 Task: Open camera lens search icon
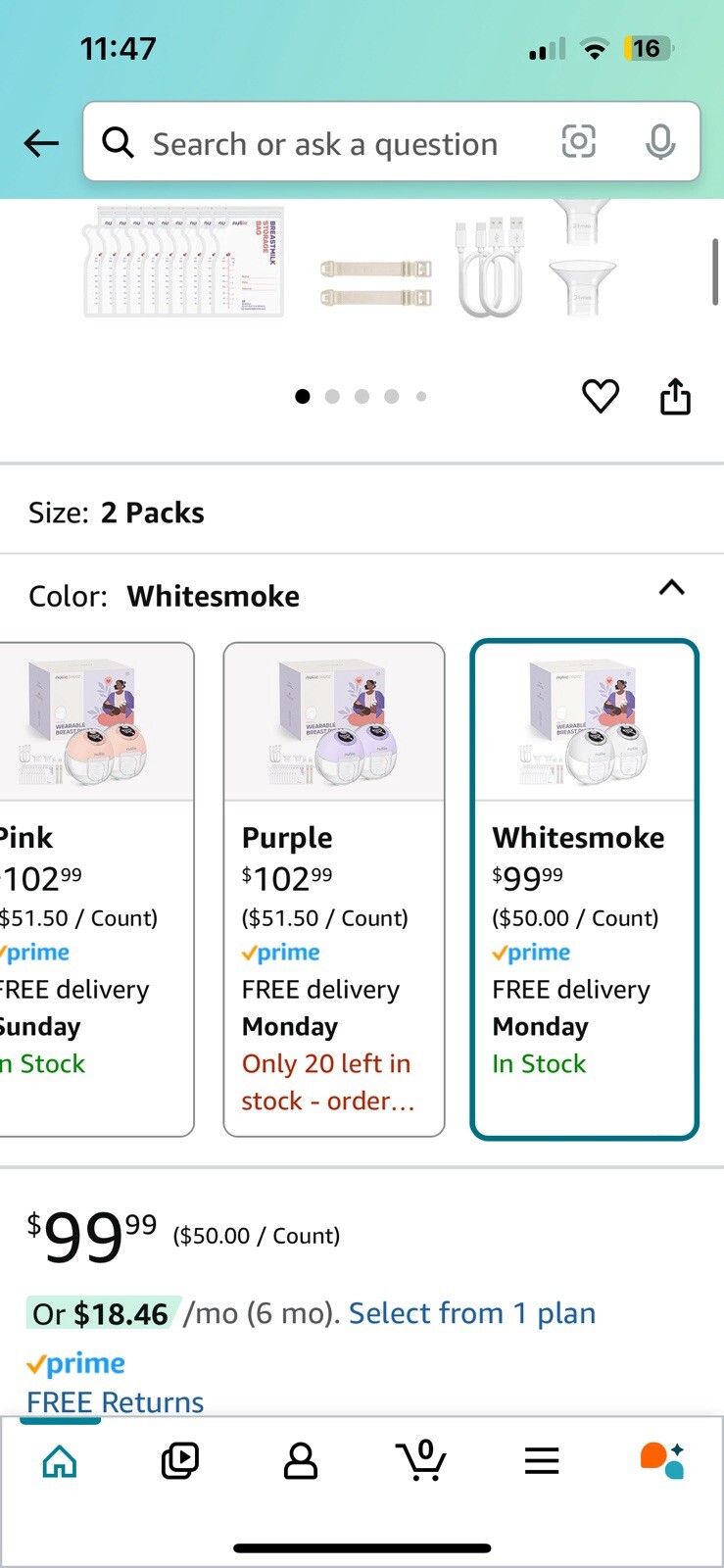(578, 142)
